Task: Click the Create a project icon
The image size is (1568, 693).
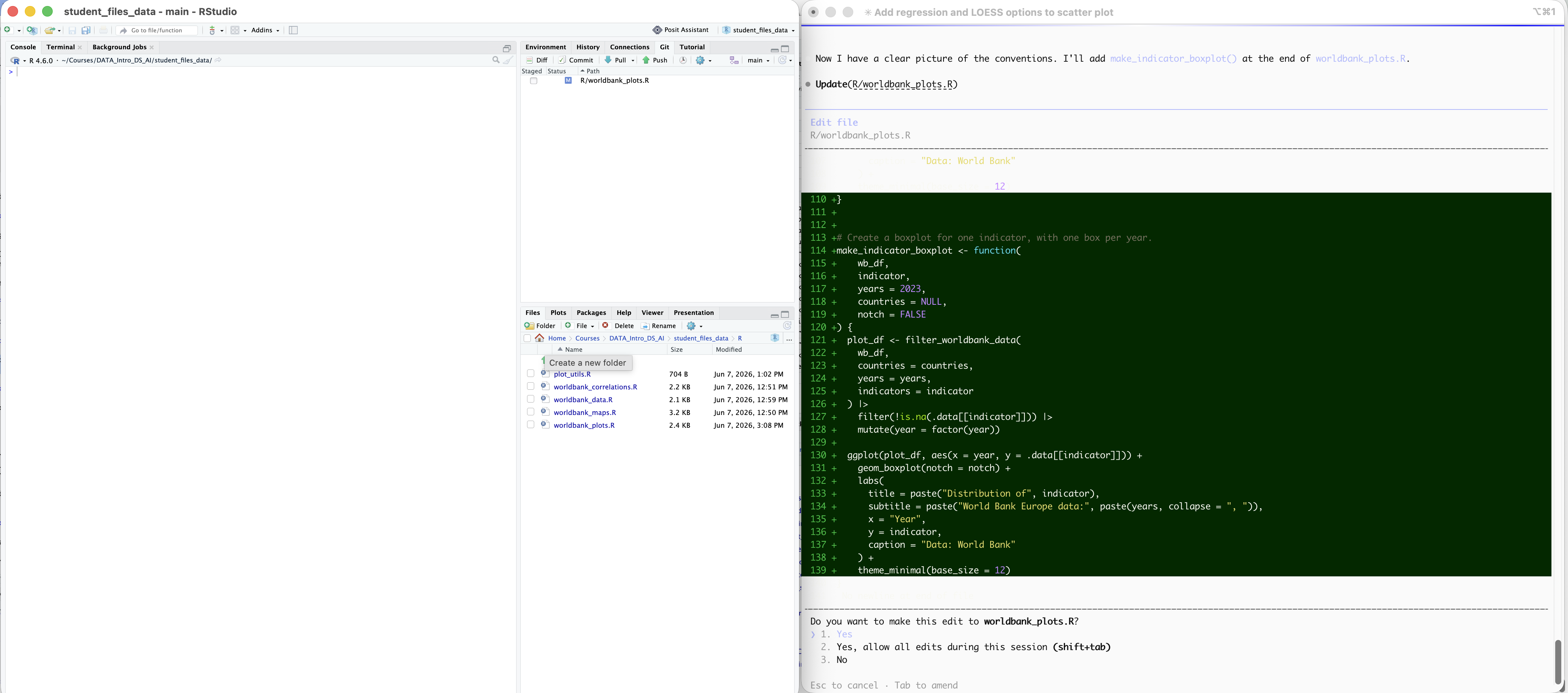Action: point(32,30)
